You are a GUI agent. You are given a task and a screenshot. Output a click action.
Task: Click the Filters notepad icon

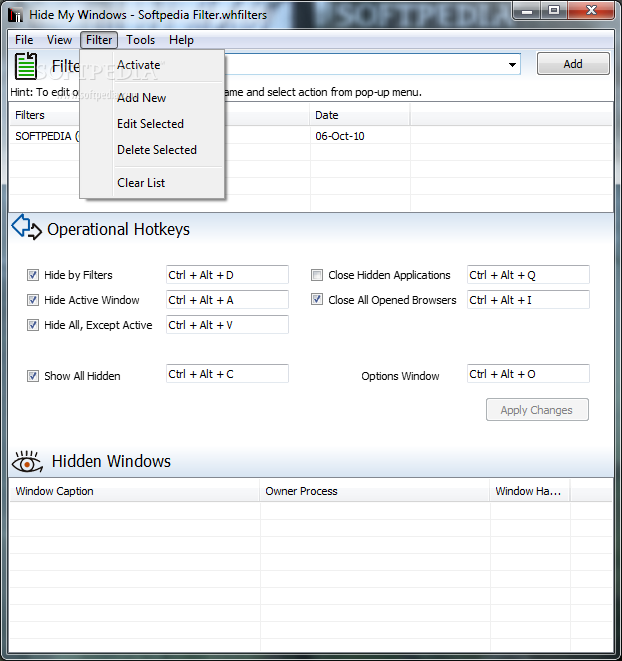click(26, 66)
